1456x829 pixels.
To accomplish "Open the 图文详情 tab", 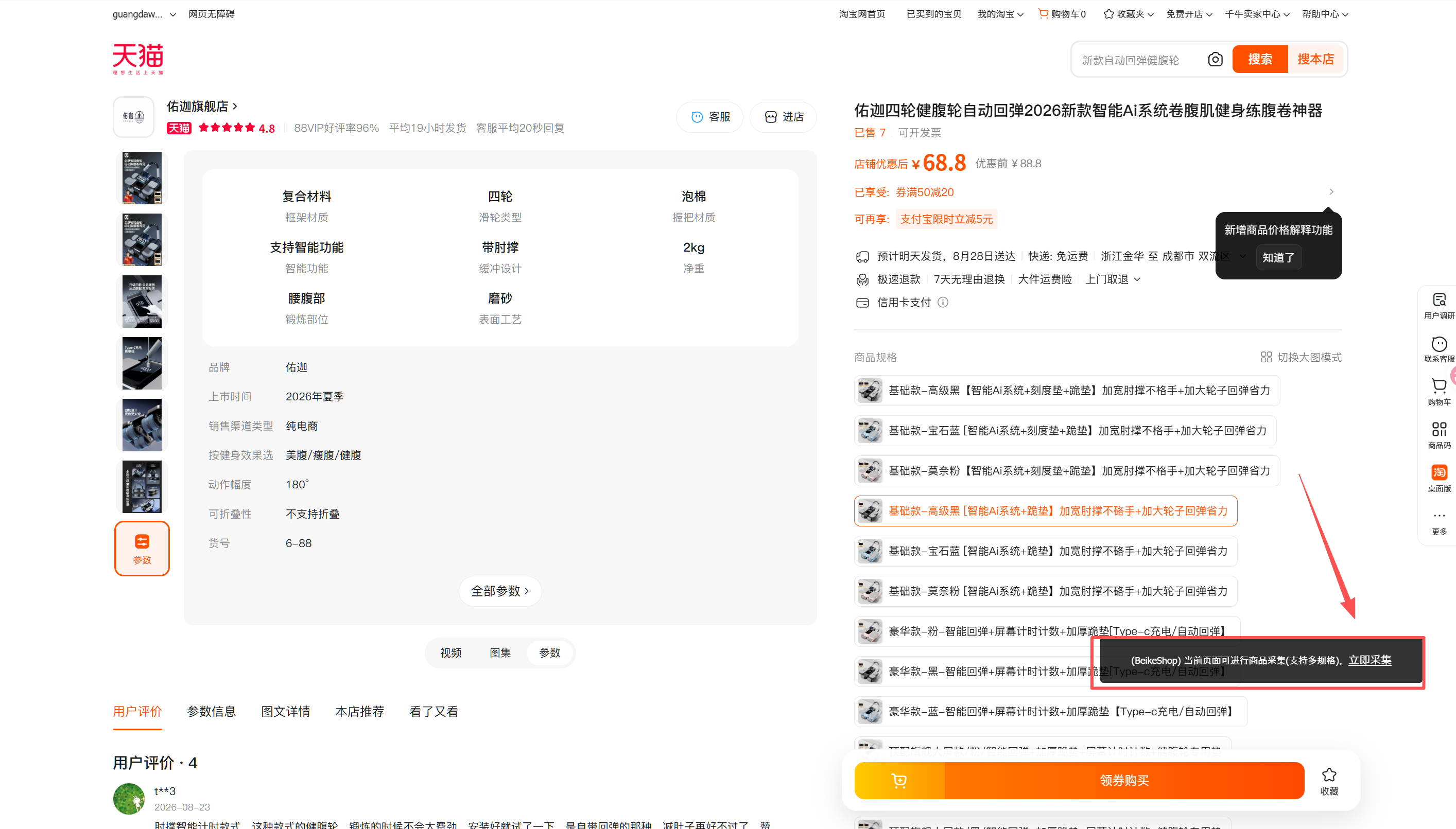I will (285, 712).
